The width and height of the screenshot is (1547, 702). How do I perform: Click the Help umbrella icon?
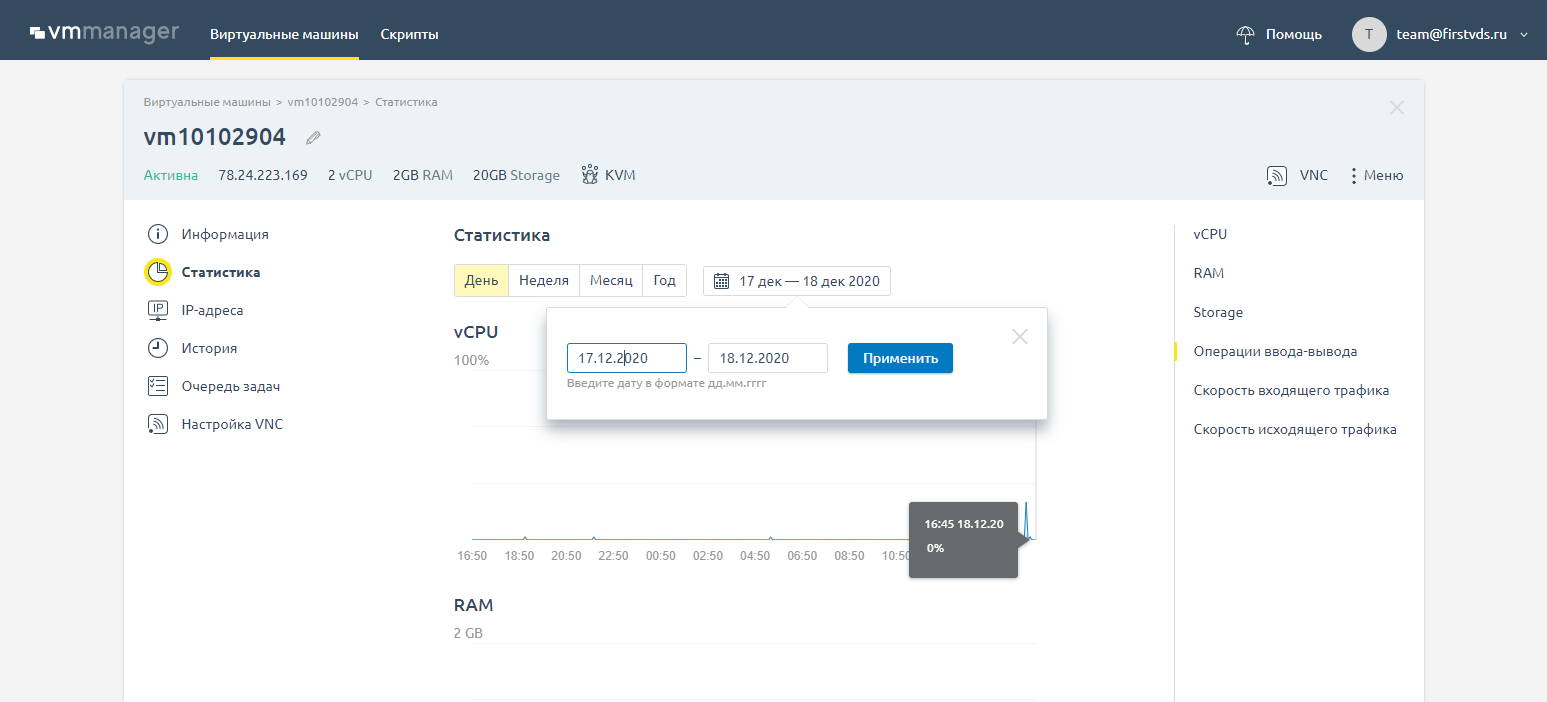(x=1245, y=34)
